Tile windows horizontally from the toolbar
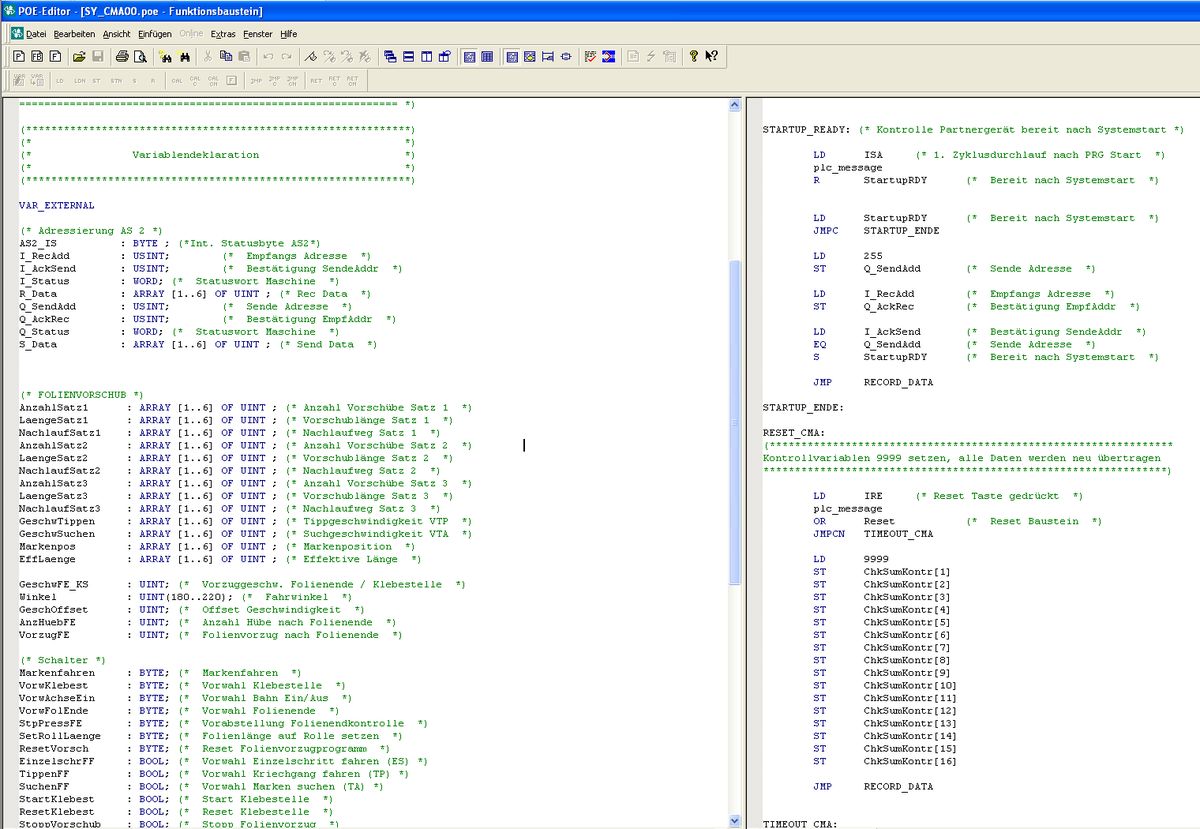 pyautogui.click(x=409, y=57)
